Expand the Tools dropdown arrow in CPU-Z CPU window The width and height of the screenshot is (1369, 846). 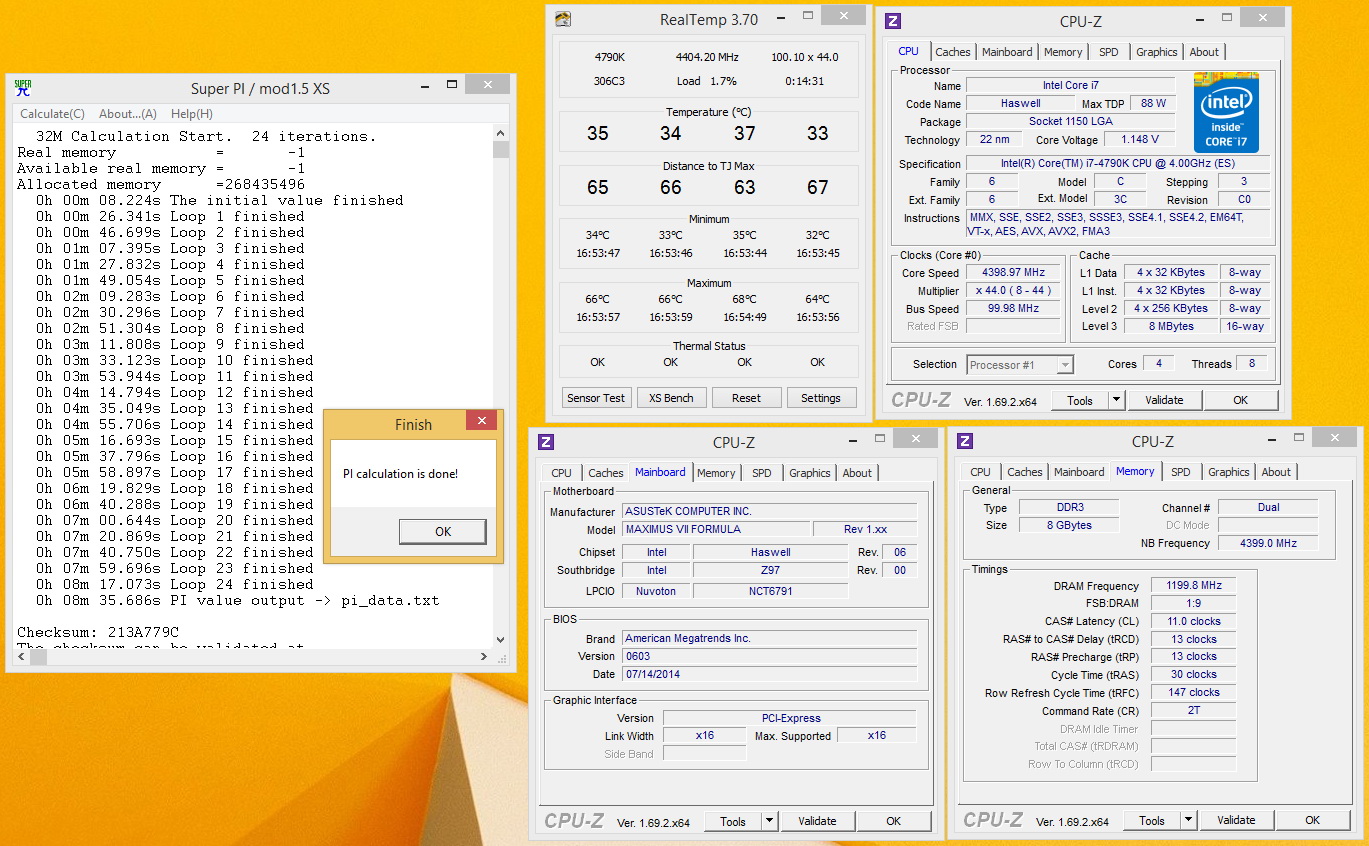click(1116, 401)
